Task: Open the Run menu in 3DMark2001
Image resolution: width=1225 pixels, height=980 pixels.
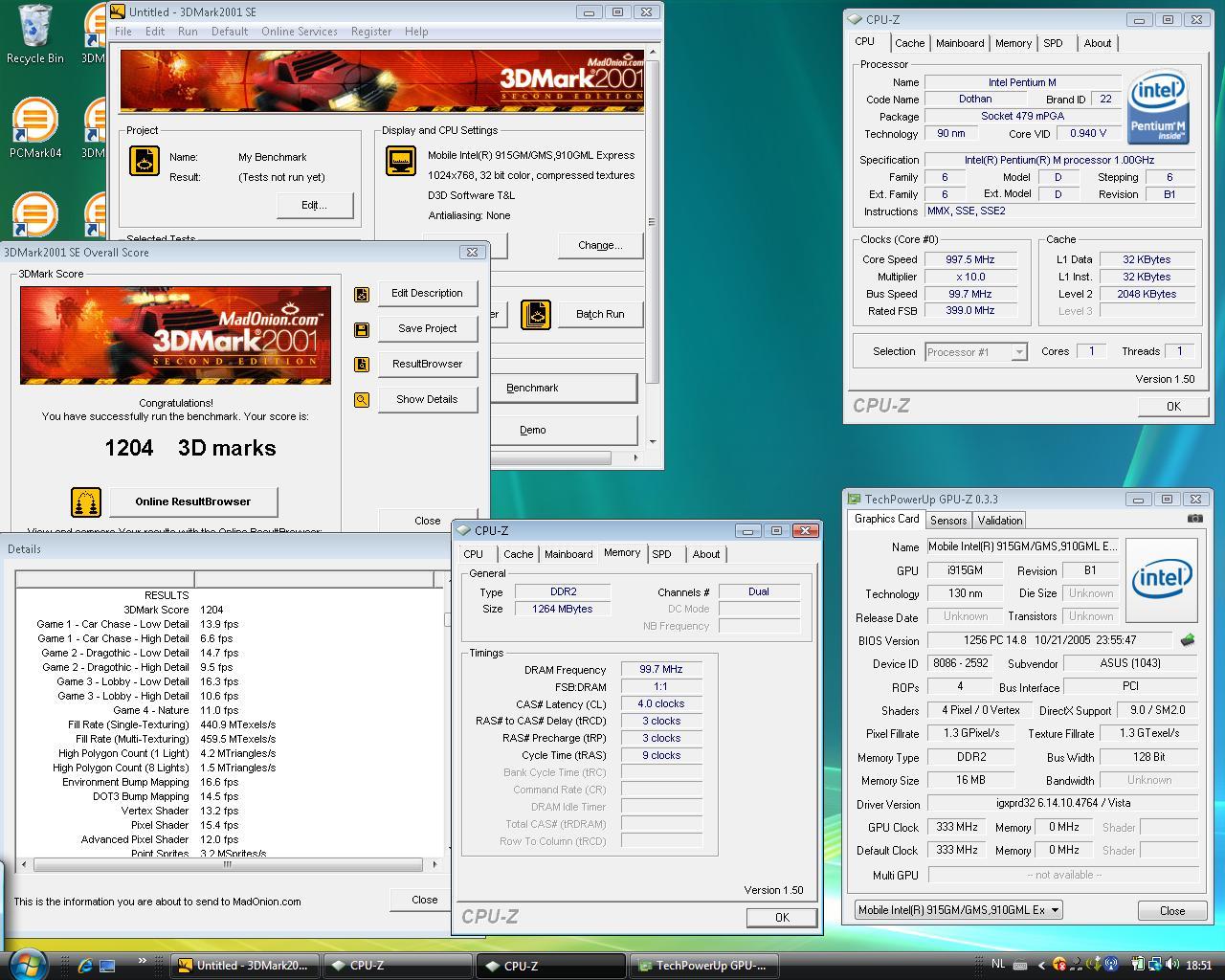Action: 188,32
